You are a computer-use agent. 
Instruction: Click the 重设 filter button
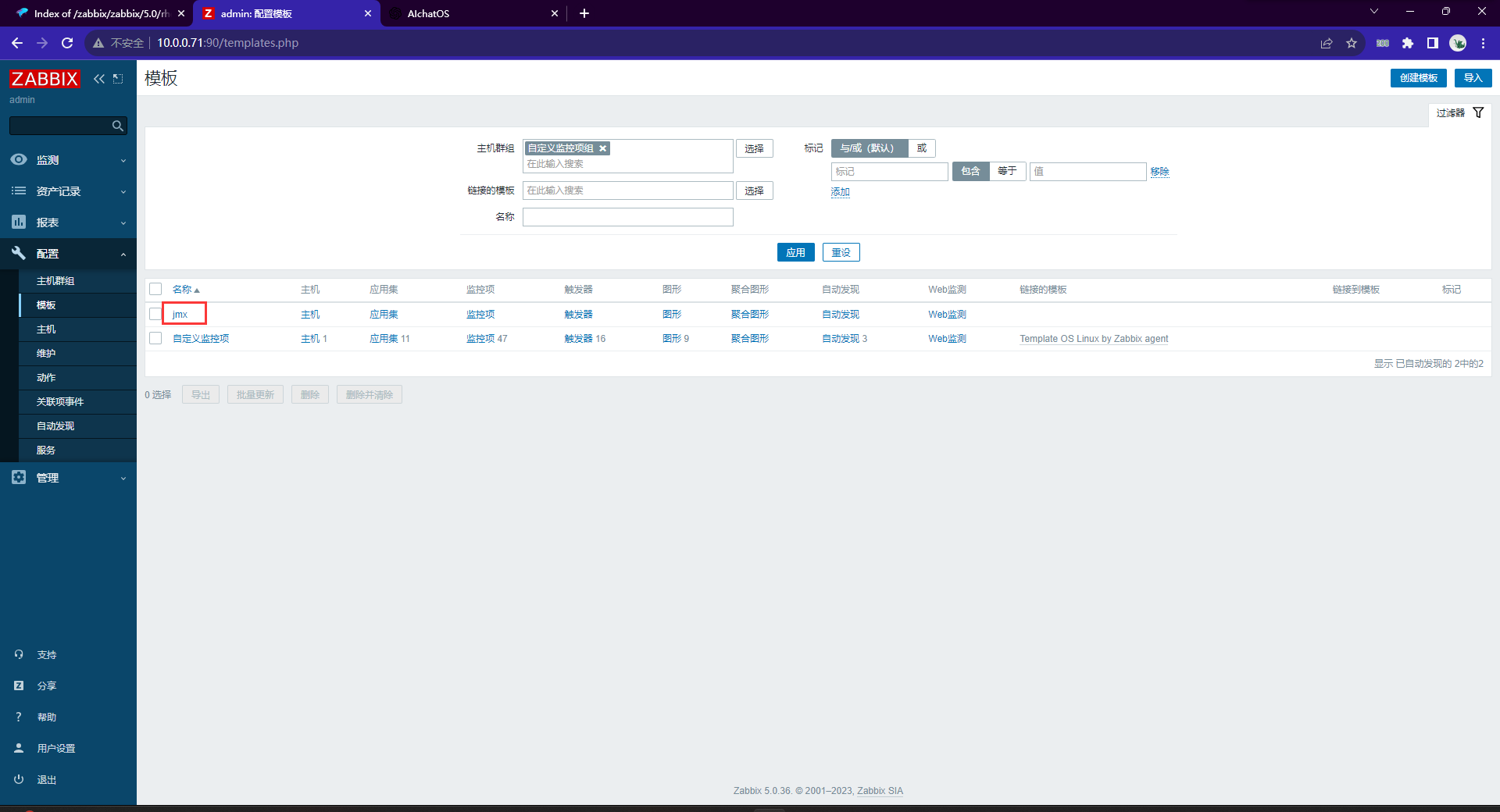click(x=841, y=252)
